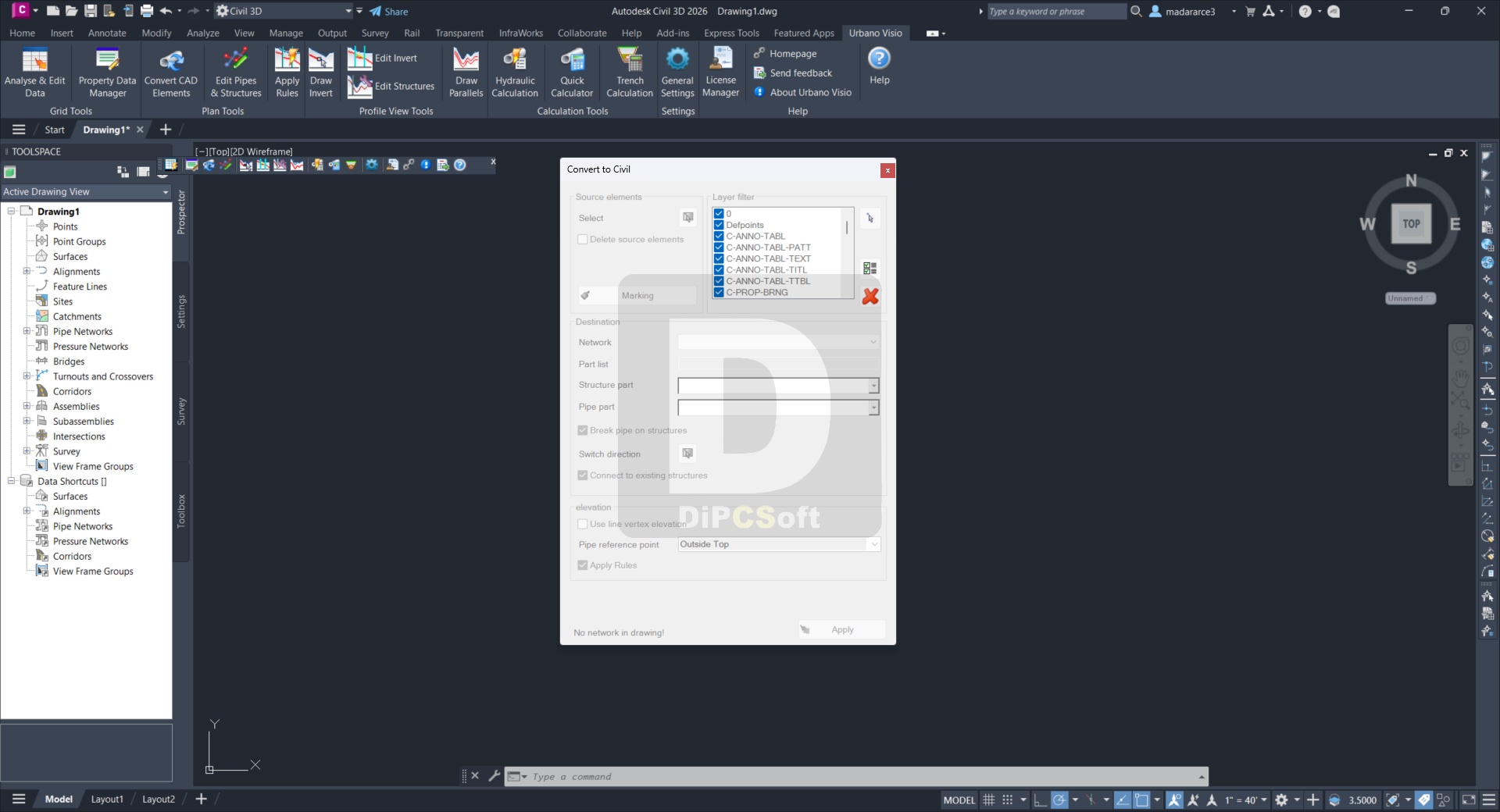1500x812 pixels.
Task: Open Urbano General Settings
Action: tap(677, 73)
